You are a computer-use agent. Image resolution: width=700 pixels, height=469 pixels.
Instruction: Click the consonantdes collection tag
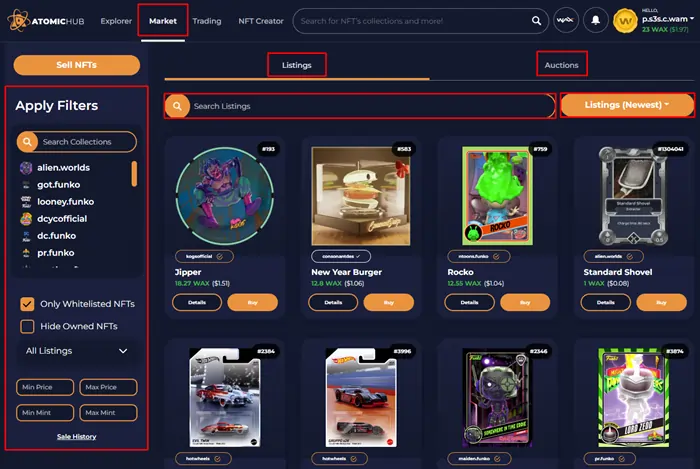pyautogui.click(x=341, y=257)
